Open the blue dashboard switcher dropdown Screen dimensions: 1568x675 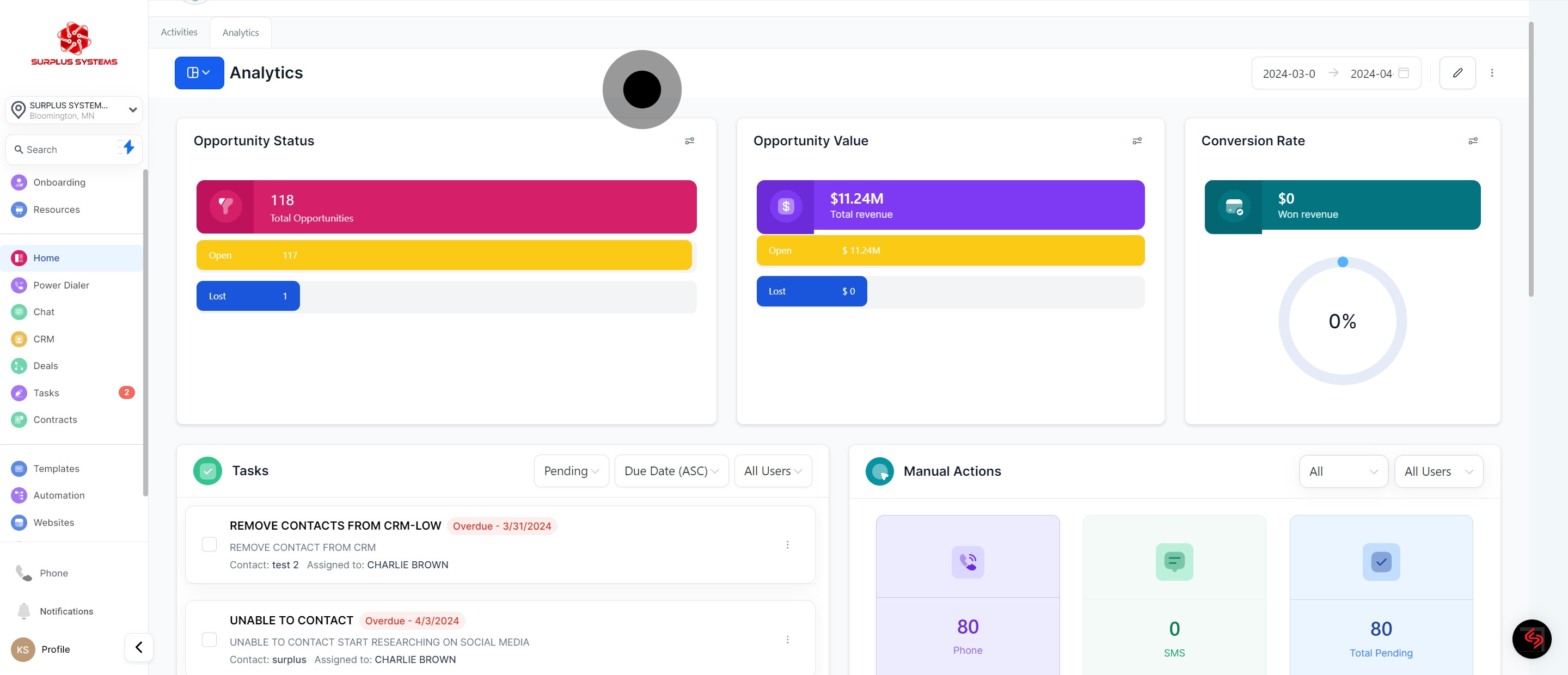(199, 73)
